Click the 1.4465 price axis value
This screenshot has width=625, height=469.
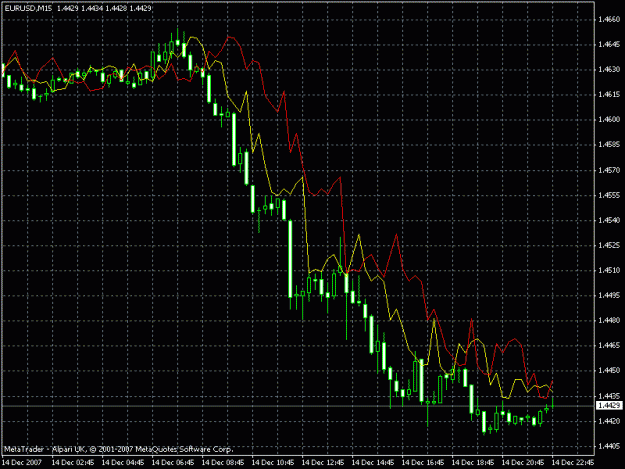pyautogui.click(x=609, y=345)
